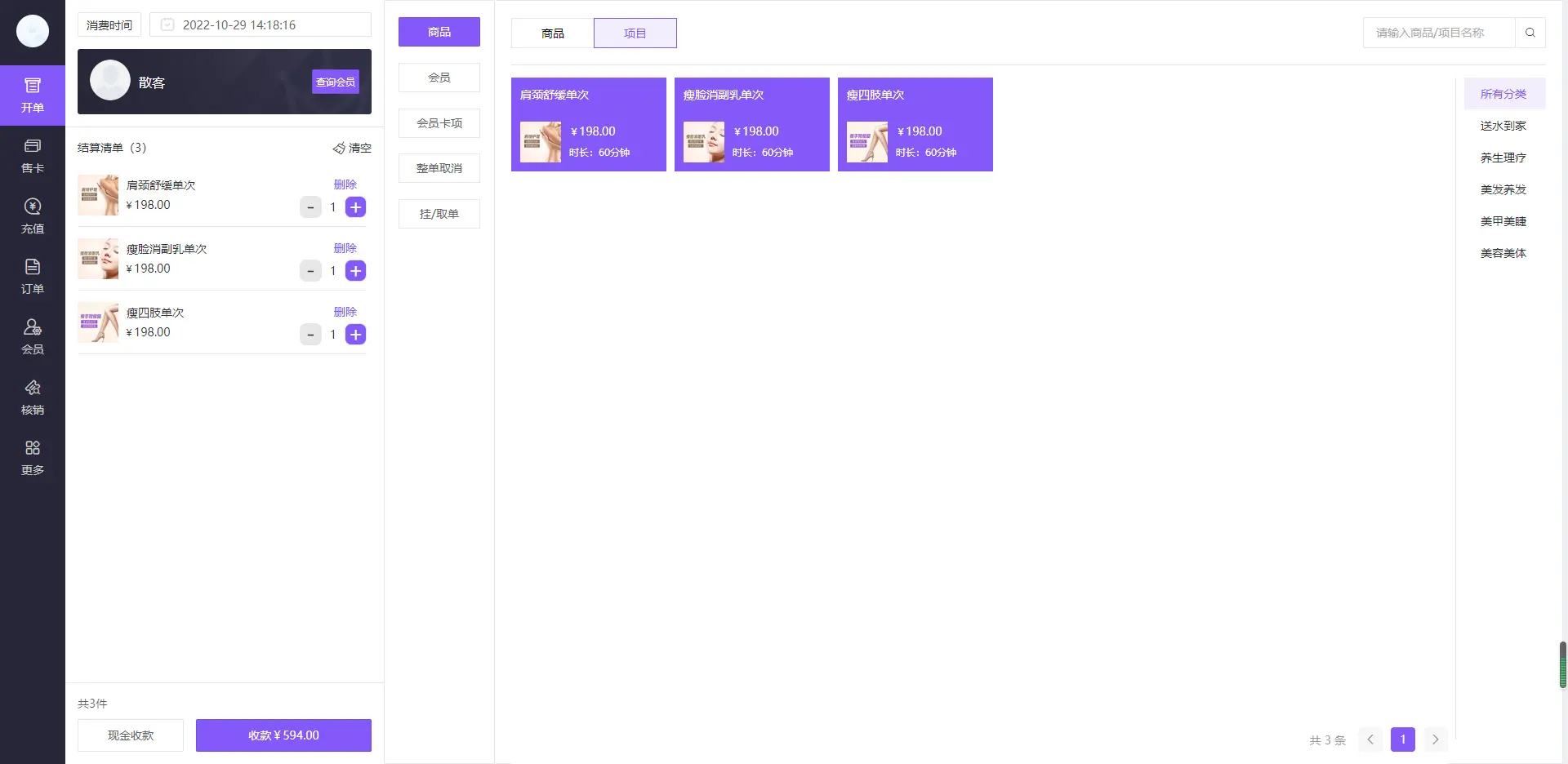1568x764 pixels.
Task: Open 核销 verification in sidebar
Action: point(33,397)
